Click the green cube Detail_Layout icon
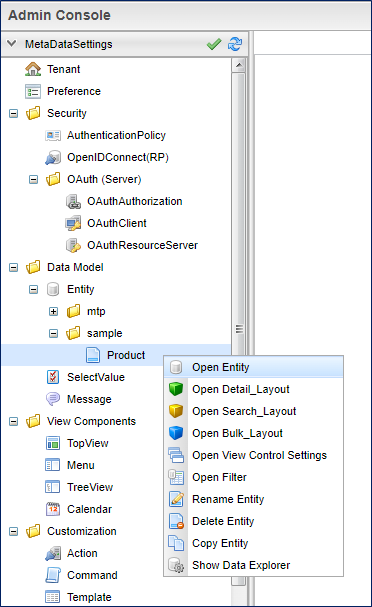Screen dimensions: 372x607 coord(176,389)
